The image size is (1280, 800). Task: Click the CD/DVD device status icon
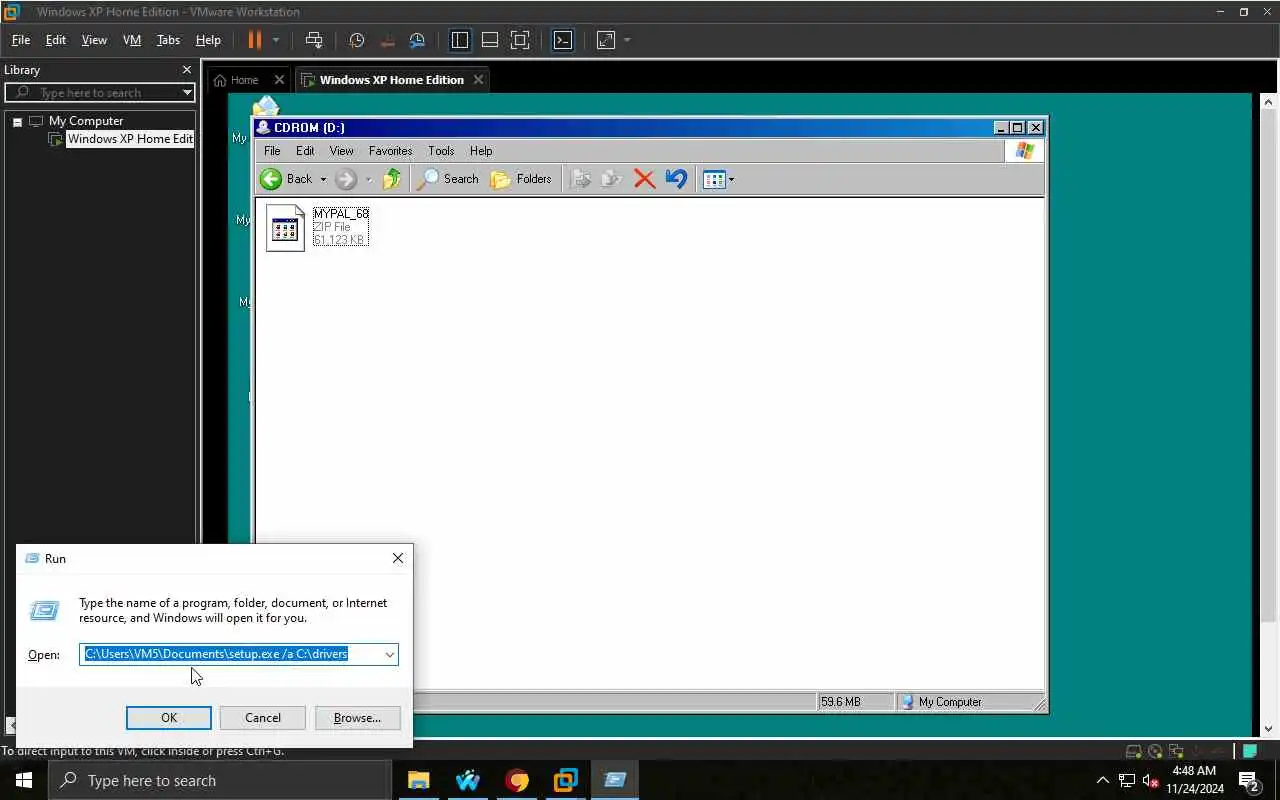coord(1156,751)
